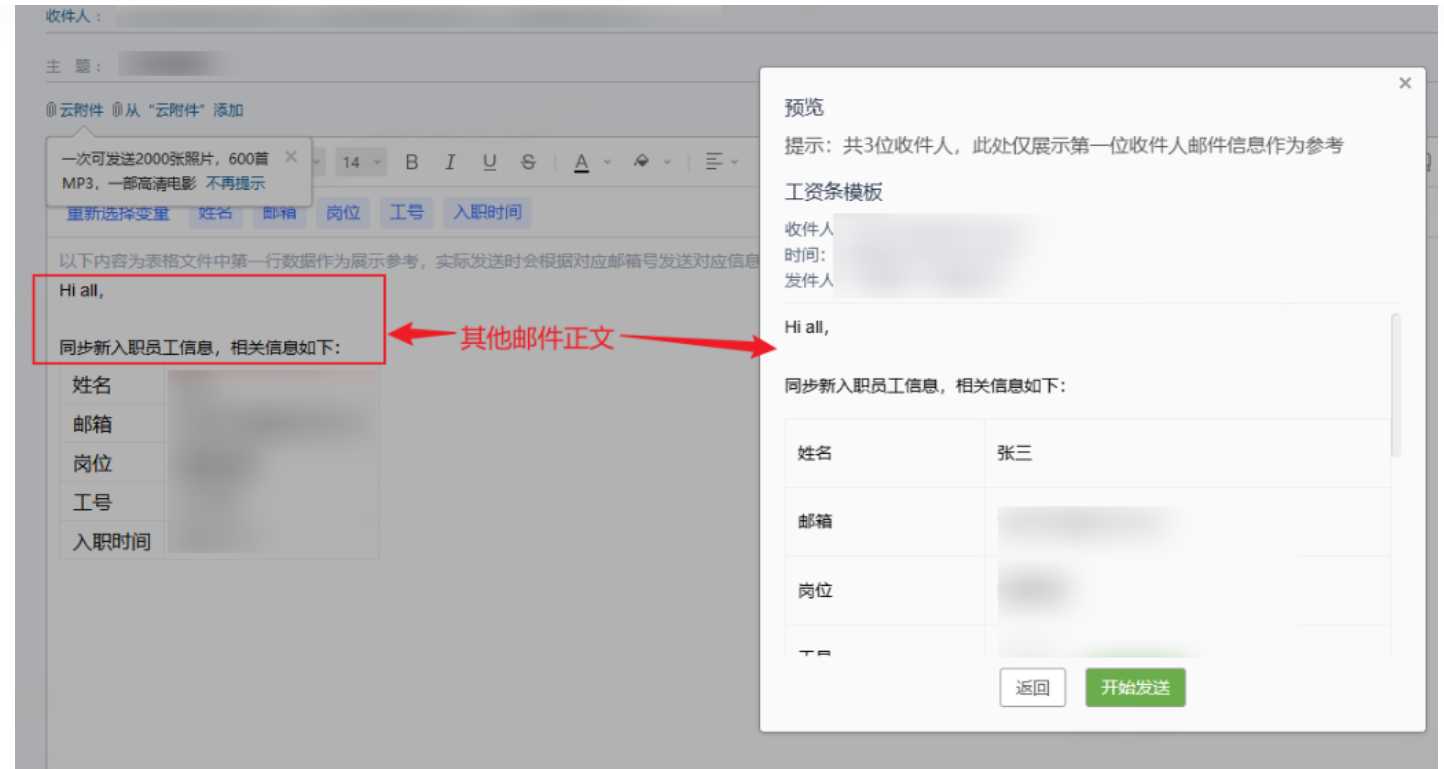Apply italic formatting to the email body
Screen dimensions: 1444x769
450,162
